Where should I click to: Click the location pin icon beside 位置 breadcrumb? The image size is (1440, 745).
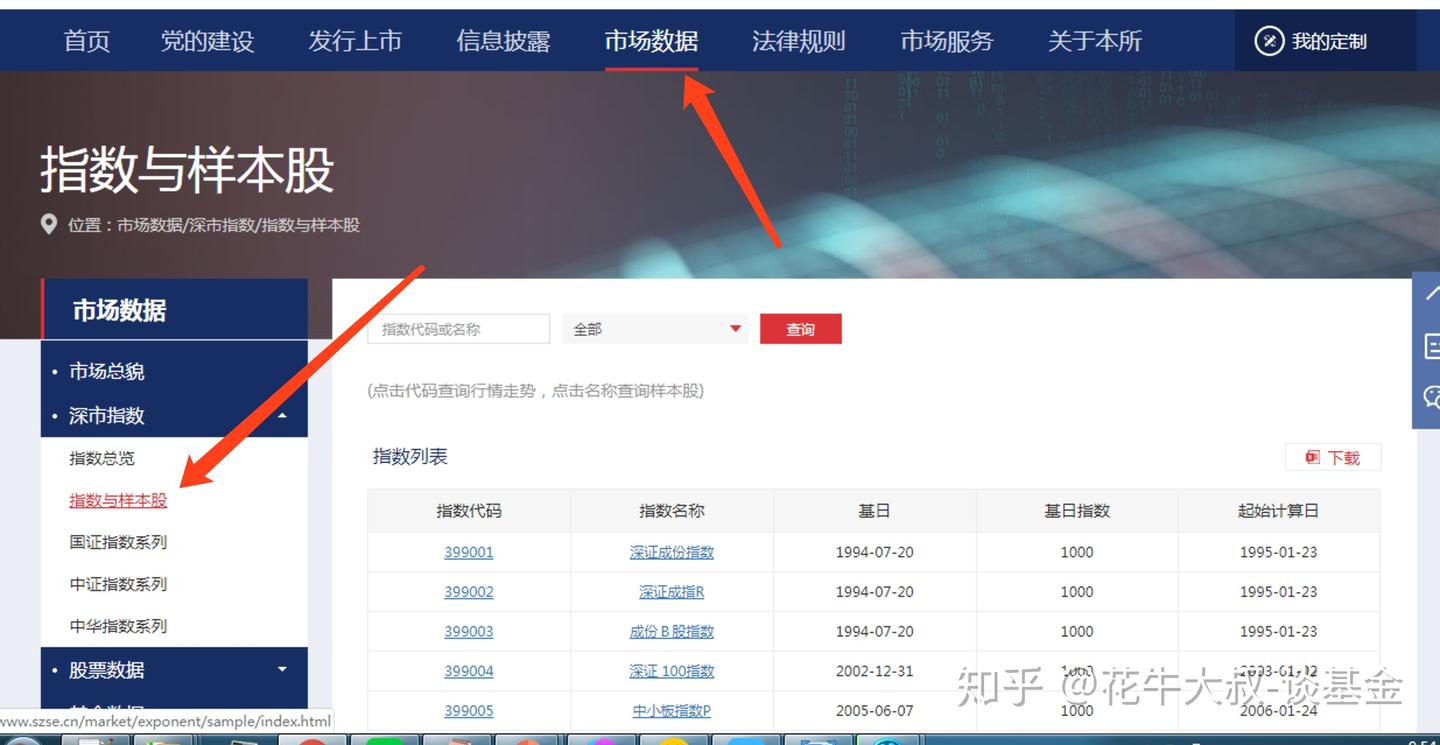coord(50,225)
